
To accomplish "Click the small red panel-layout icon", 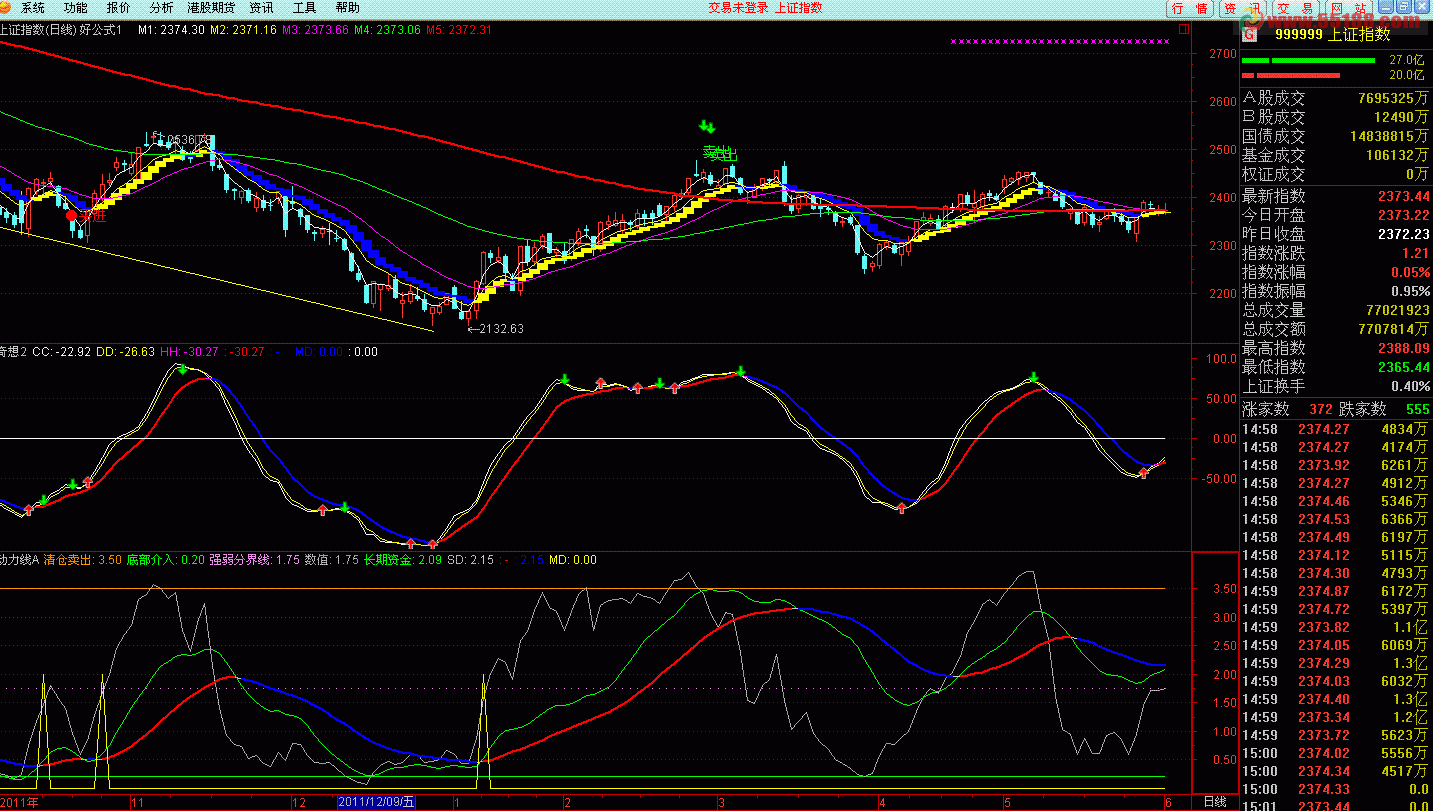I will coord(1184,29).
